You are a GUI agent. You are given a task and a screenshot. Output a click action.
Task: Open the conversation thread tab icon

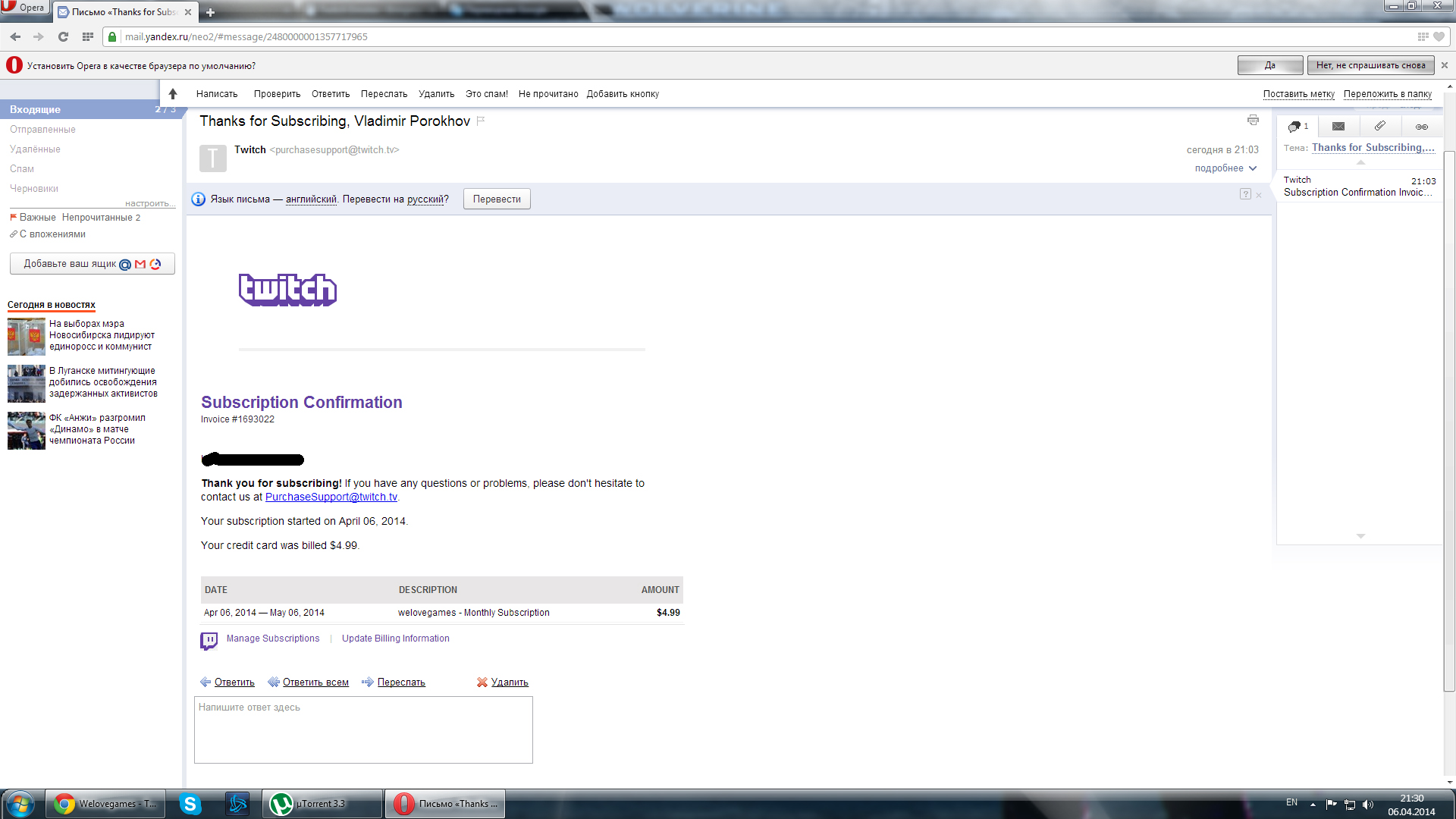[x=1298, y=127]
